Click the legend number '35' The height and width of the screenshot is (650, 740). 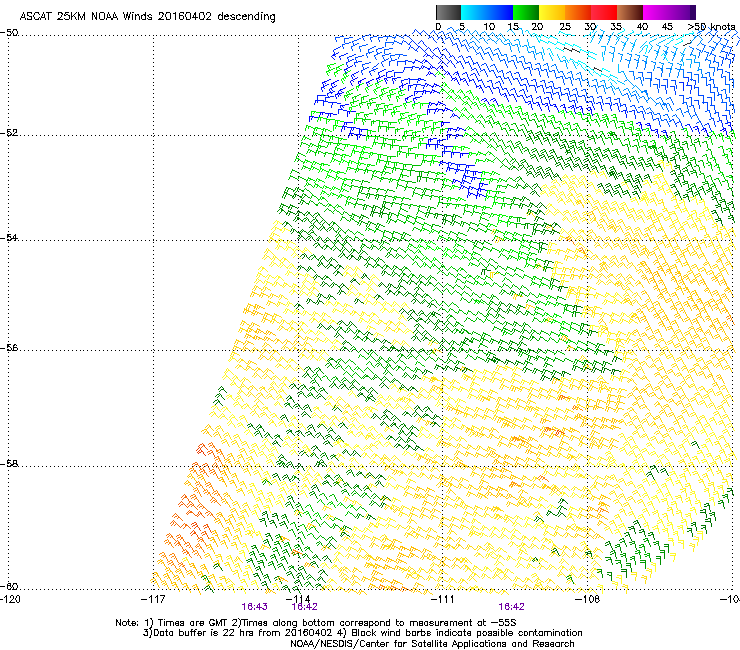click(616, 27)
